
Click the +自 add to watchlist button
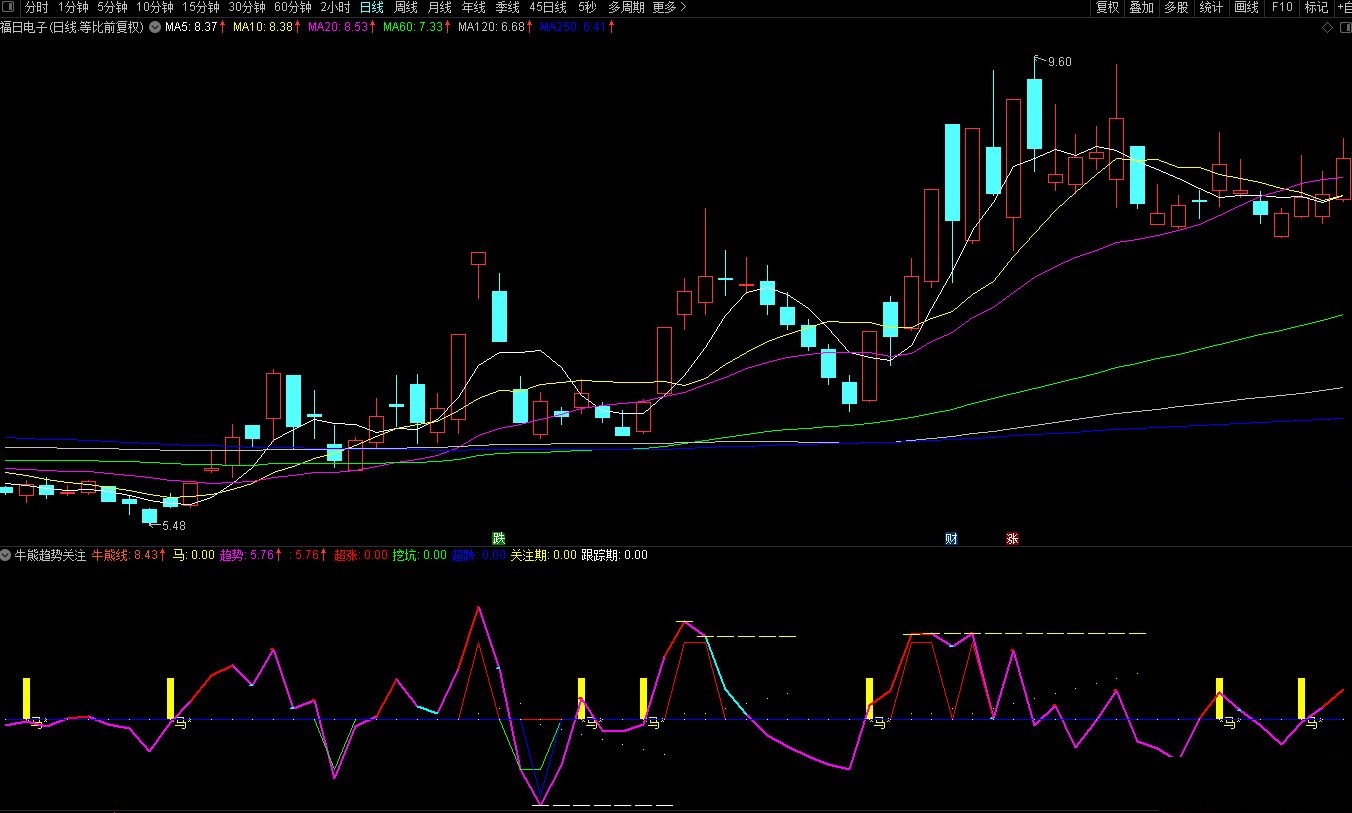point(1343,7)
